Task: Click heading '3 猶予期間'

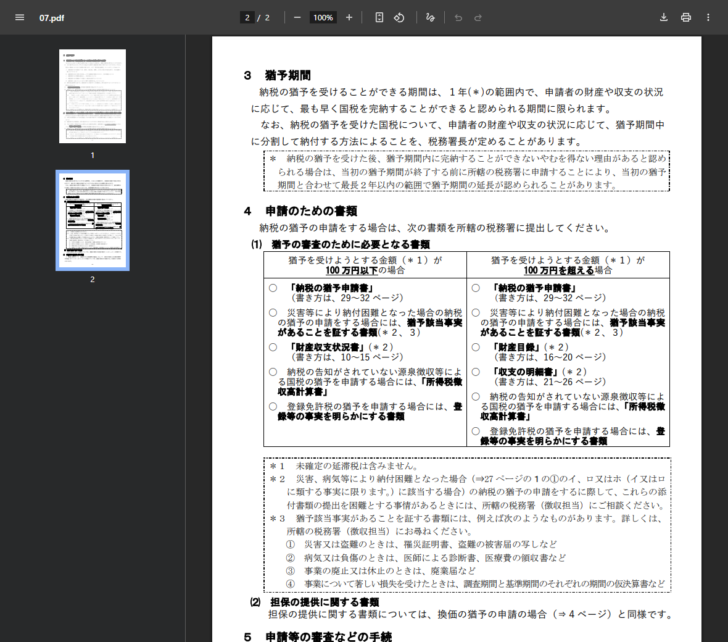Action: click(x=277, y=75)
